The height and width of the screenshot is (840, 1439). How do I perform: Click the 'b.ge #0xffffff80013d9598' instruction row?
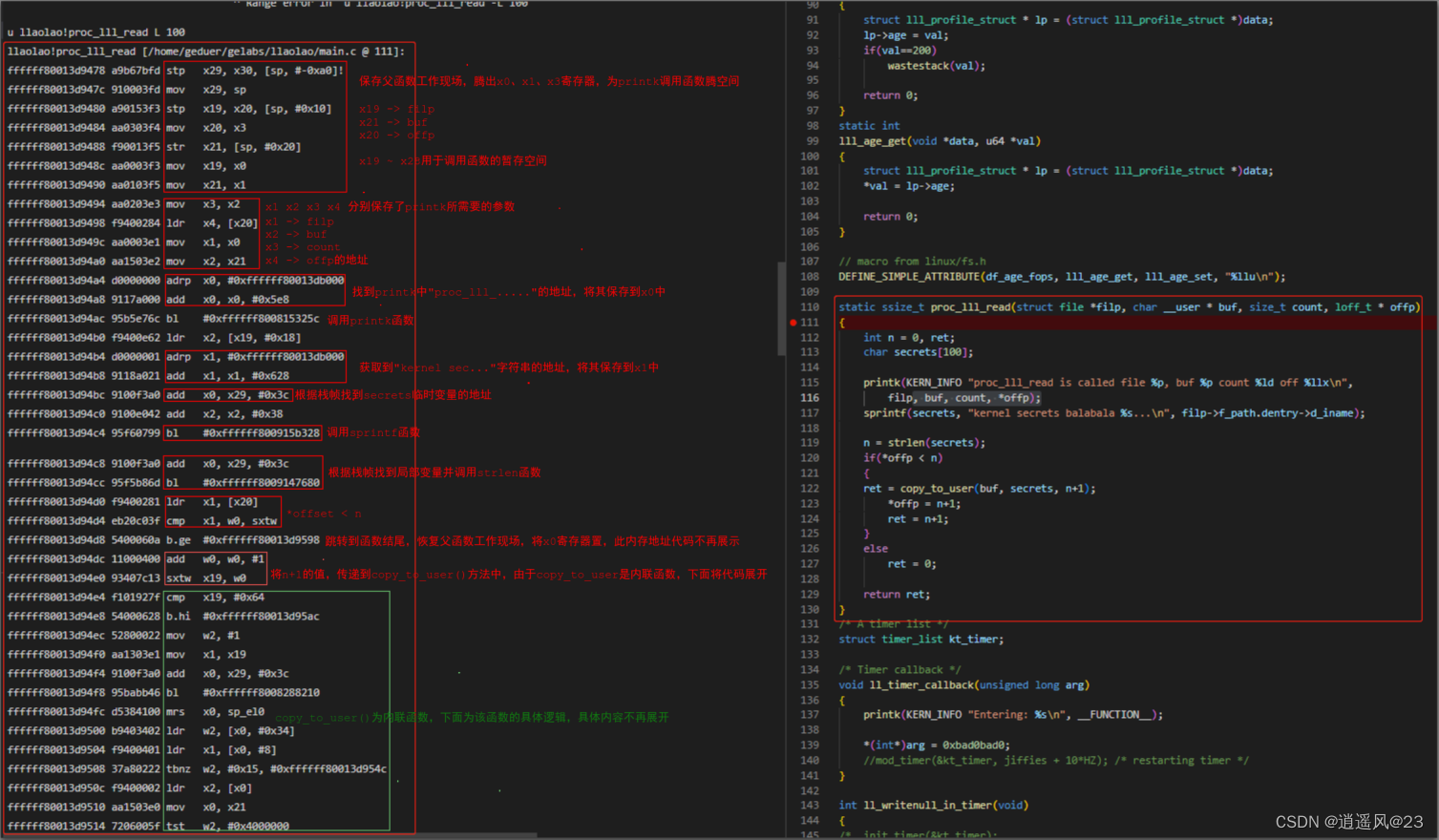pyautogui.click(x=163, y=540)
